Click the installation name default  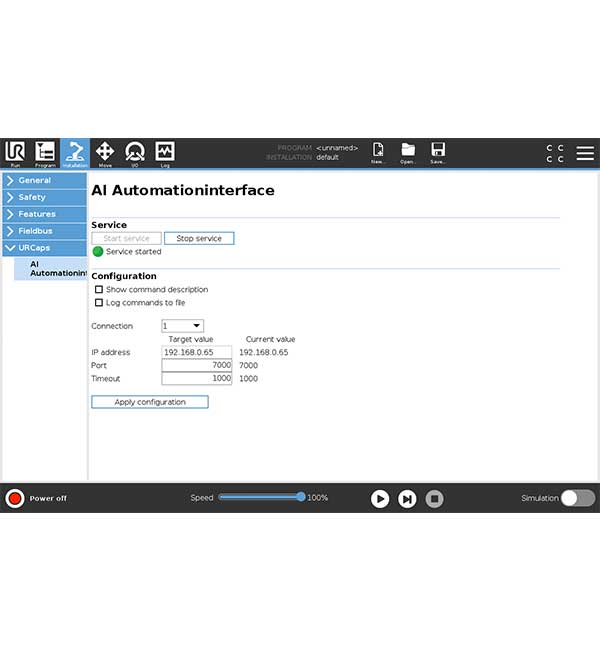(327, 158)
